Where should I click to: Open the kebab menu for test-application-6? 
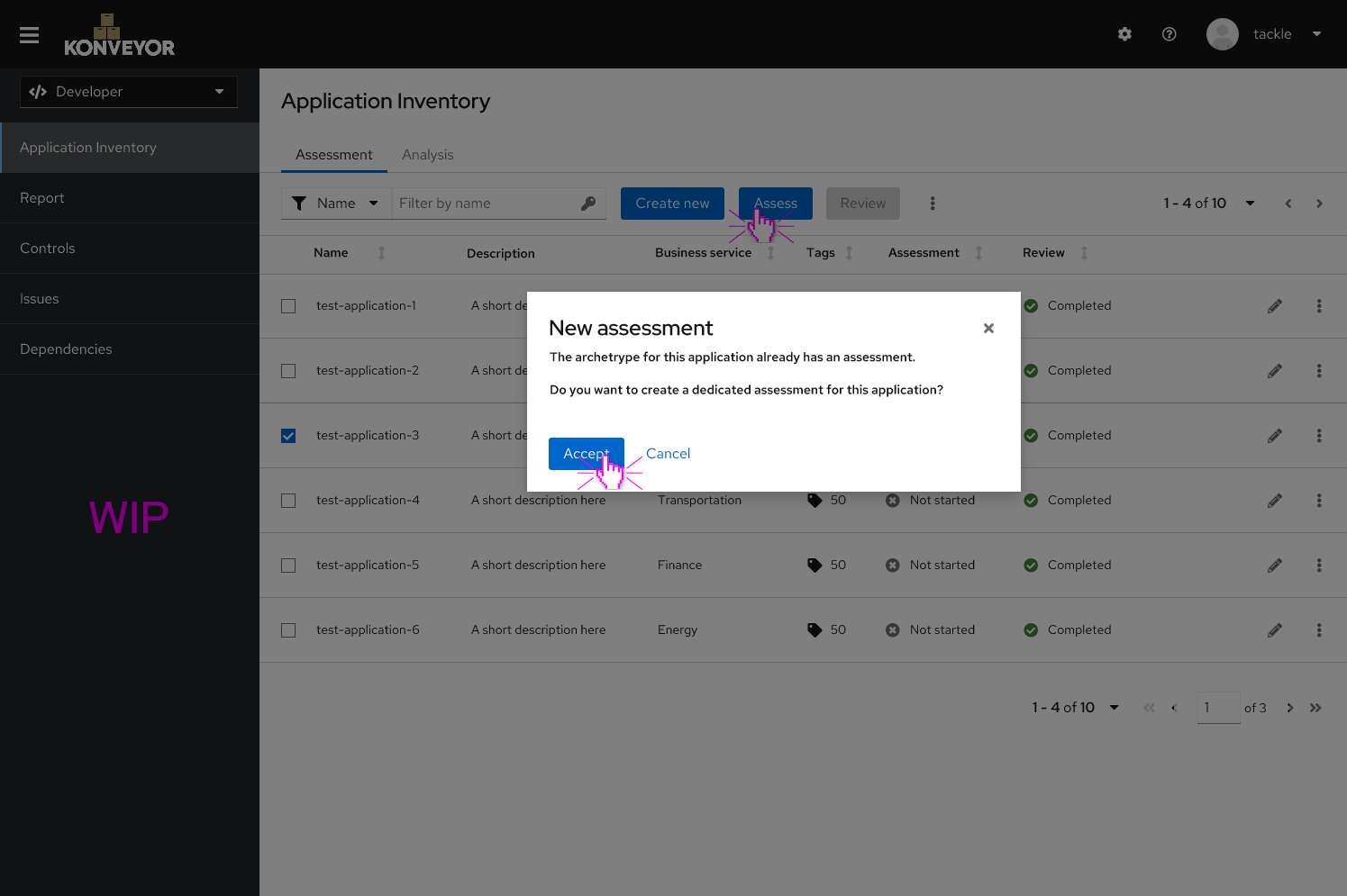click(1319, 629)
